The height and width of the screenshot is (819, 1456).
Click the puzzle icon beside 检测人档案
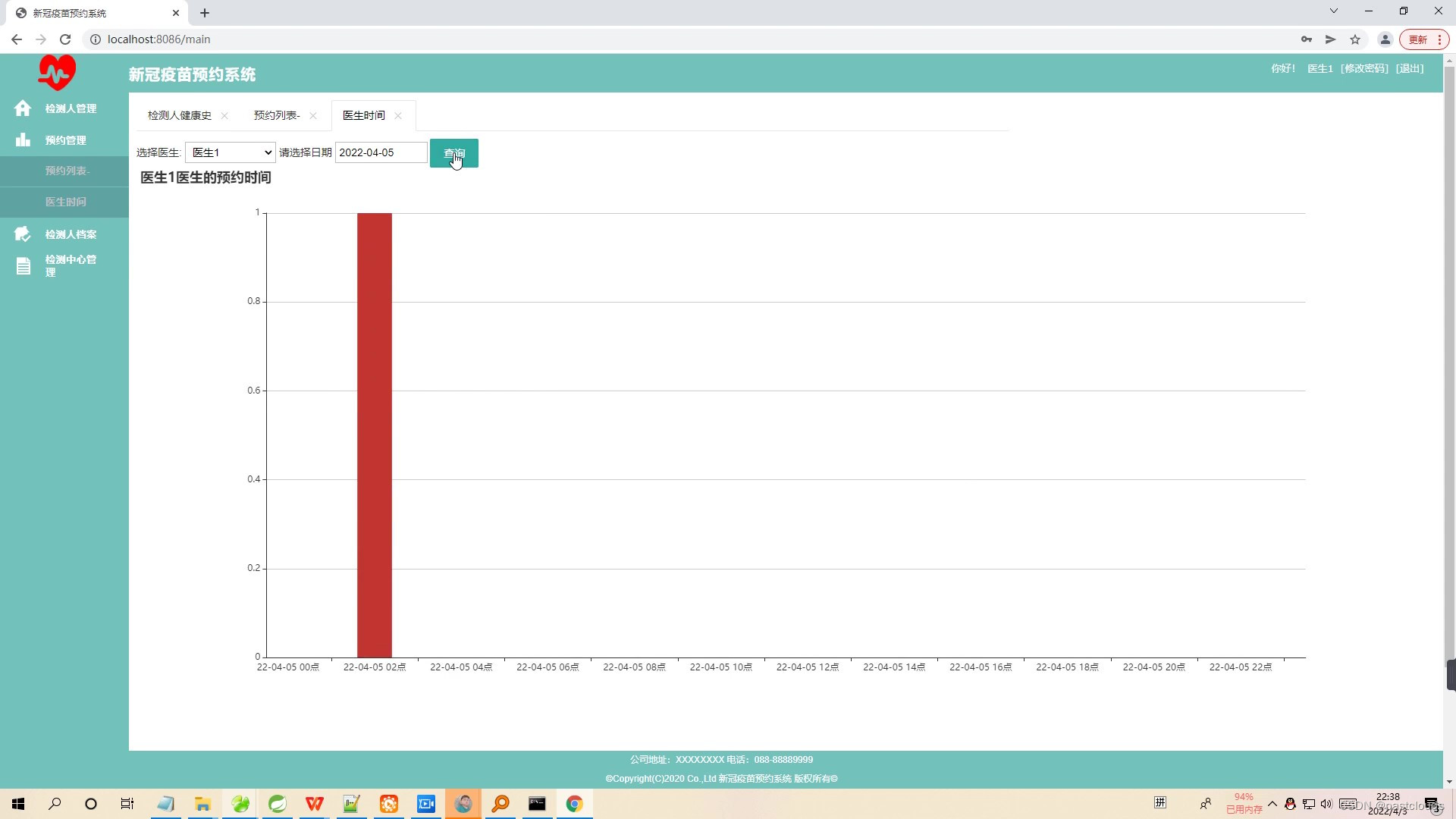pos(23,234)
